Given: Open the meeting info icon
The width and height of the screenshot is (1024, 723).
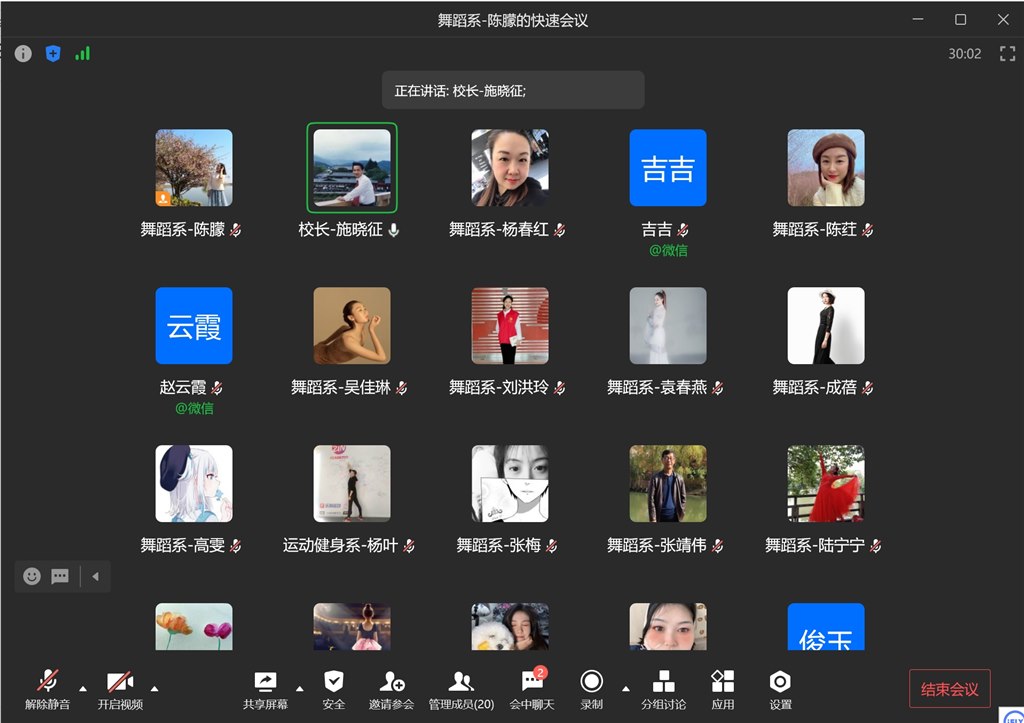Looking at the screenshot, I should coord(23,54).
